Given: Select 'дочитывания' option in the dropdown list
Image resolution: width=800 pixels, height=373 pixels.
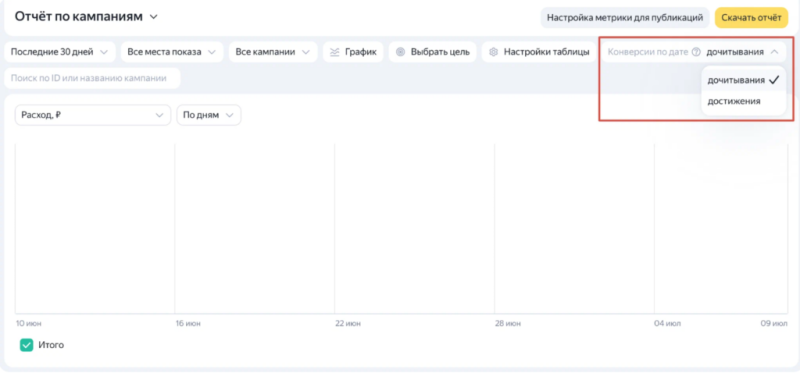Looking at the screenshot, I should coord(744,80).
